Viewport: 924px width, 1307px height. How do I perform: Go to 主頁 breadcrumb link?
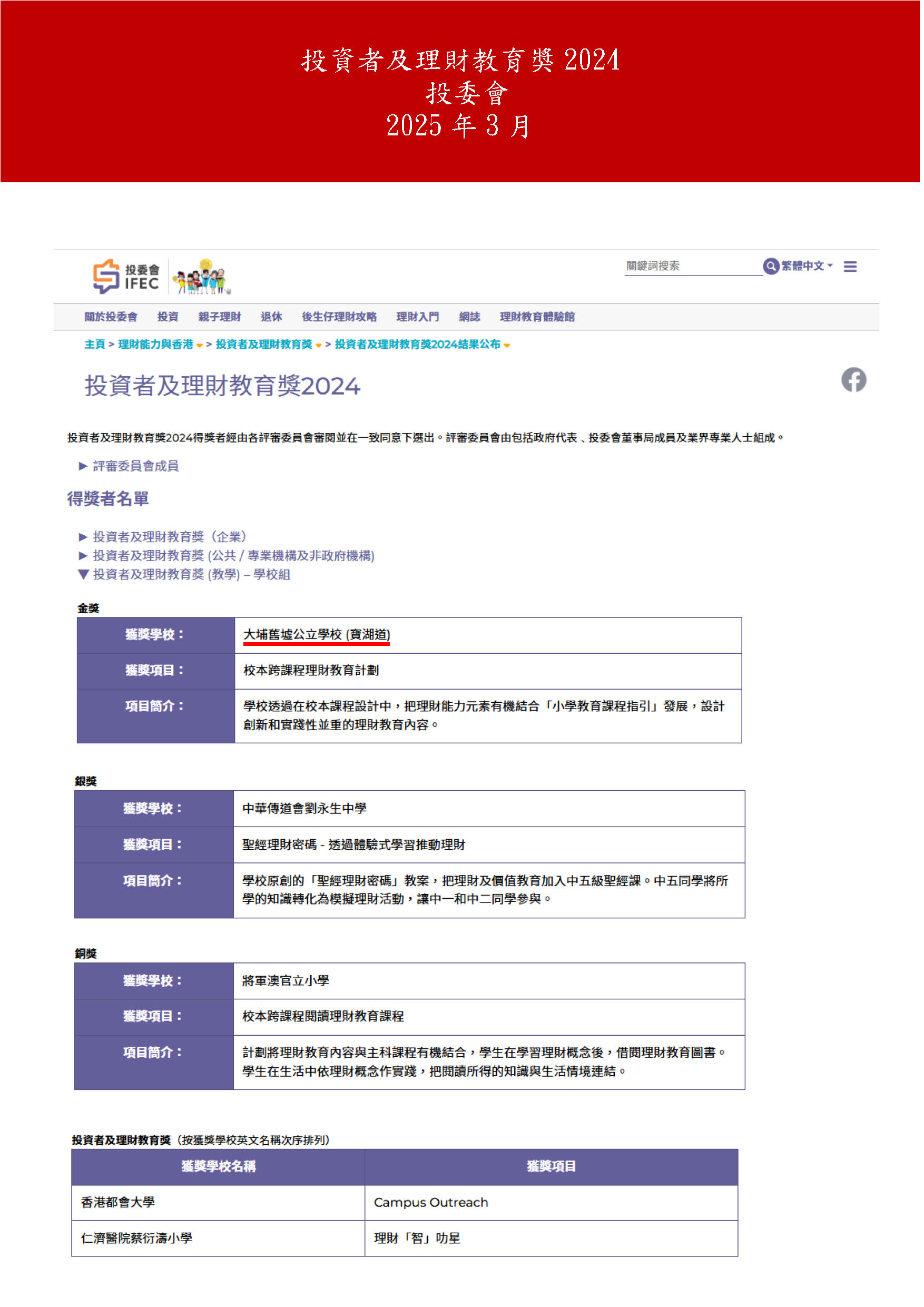point(95,344)
